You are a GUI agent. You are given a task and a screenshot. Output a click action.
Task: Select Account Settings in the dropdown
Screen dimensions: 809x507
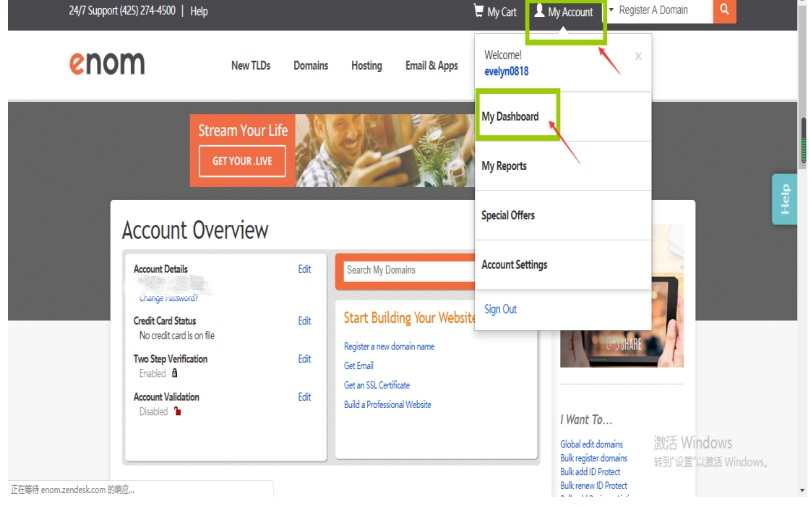[x=514, y=265]
